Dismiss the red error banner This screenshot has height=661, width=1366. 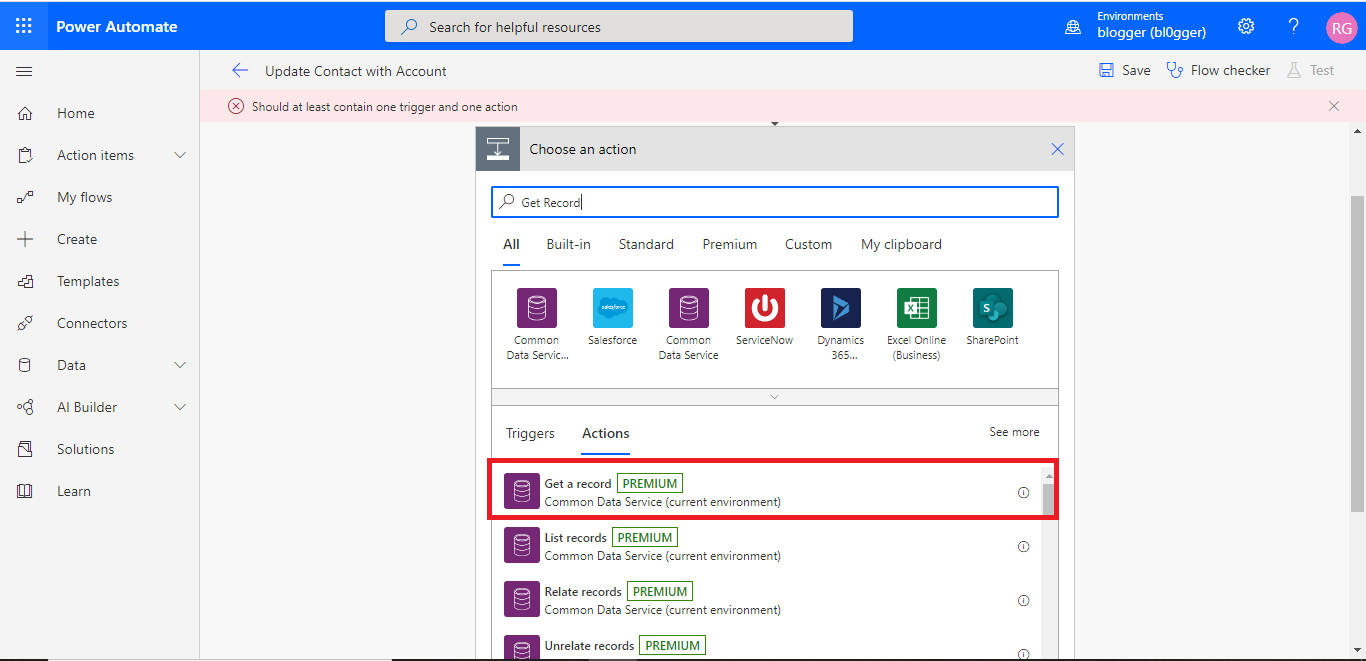point(1334,106)
